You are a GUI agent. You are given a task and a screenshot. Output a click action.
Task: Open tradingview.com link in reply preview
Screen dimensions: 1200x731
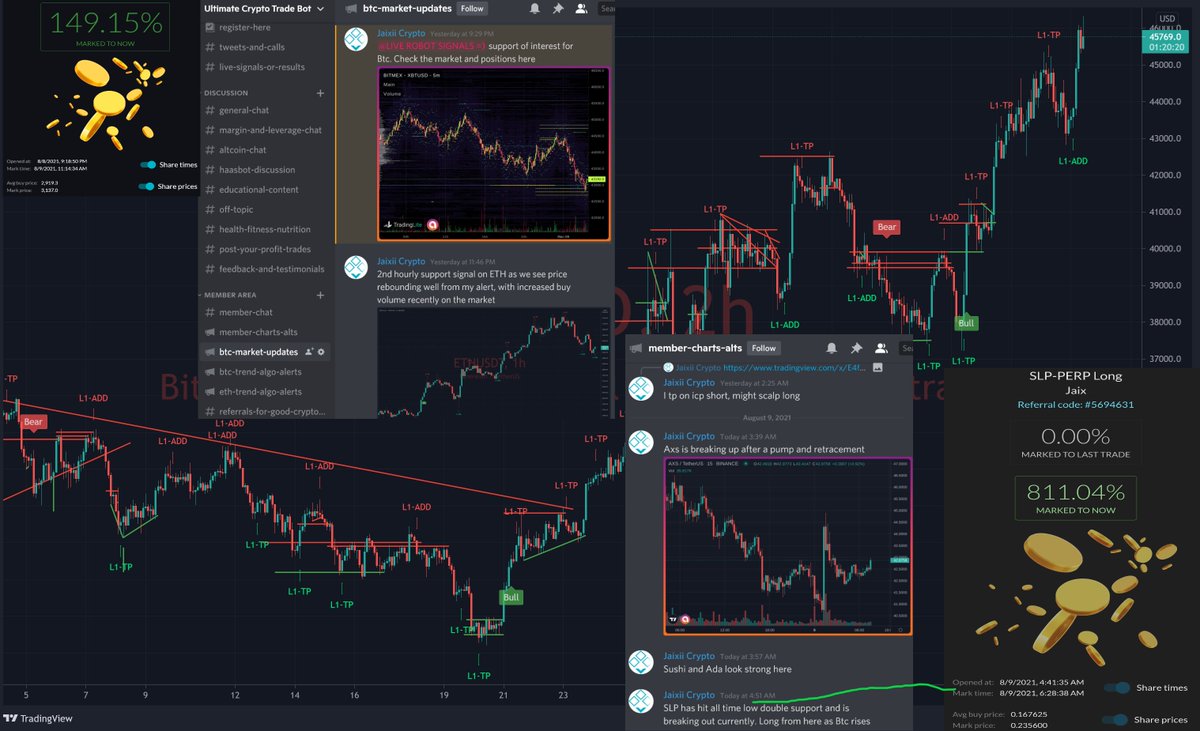[x=795, y=368]
